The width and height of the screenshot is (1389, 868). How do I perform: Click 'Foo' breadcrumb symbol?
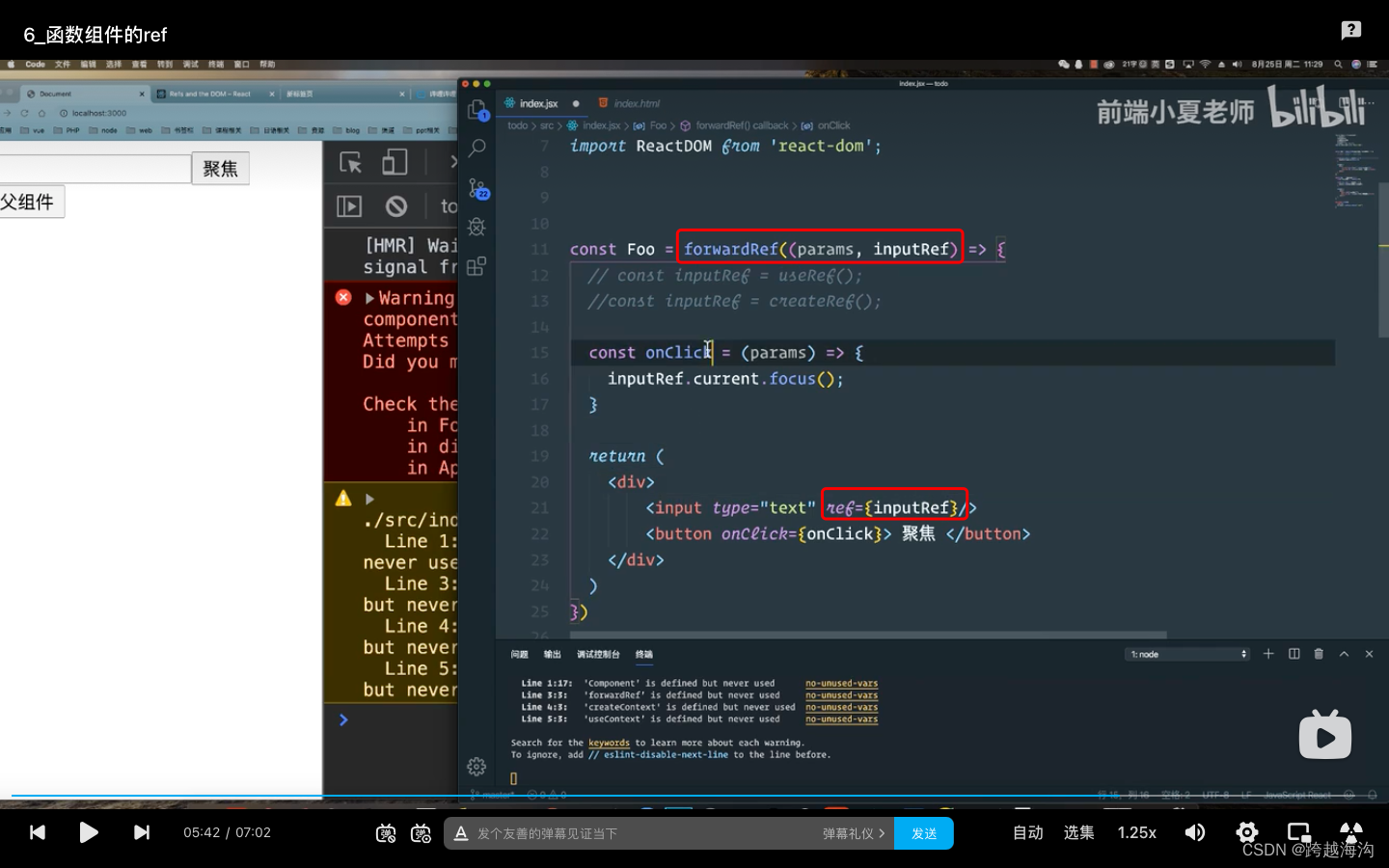tap(658, 125)
